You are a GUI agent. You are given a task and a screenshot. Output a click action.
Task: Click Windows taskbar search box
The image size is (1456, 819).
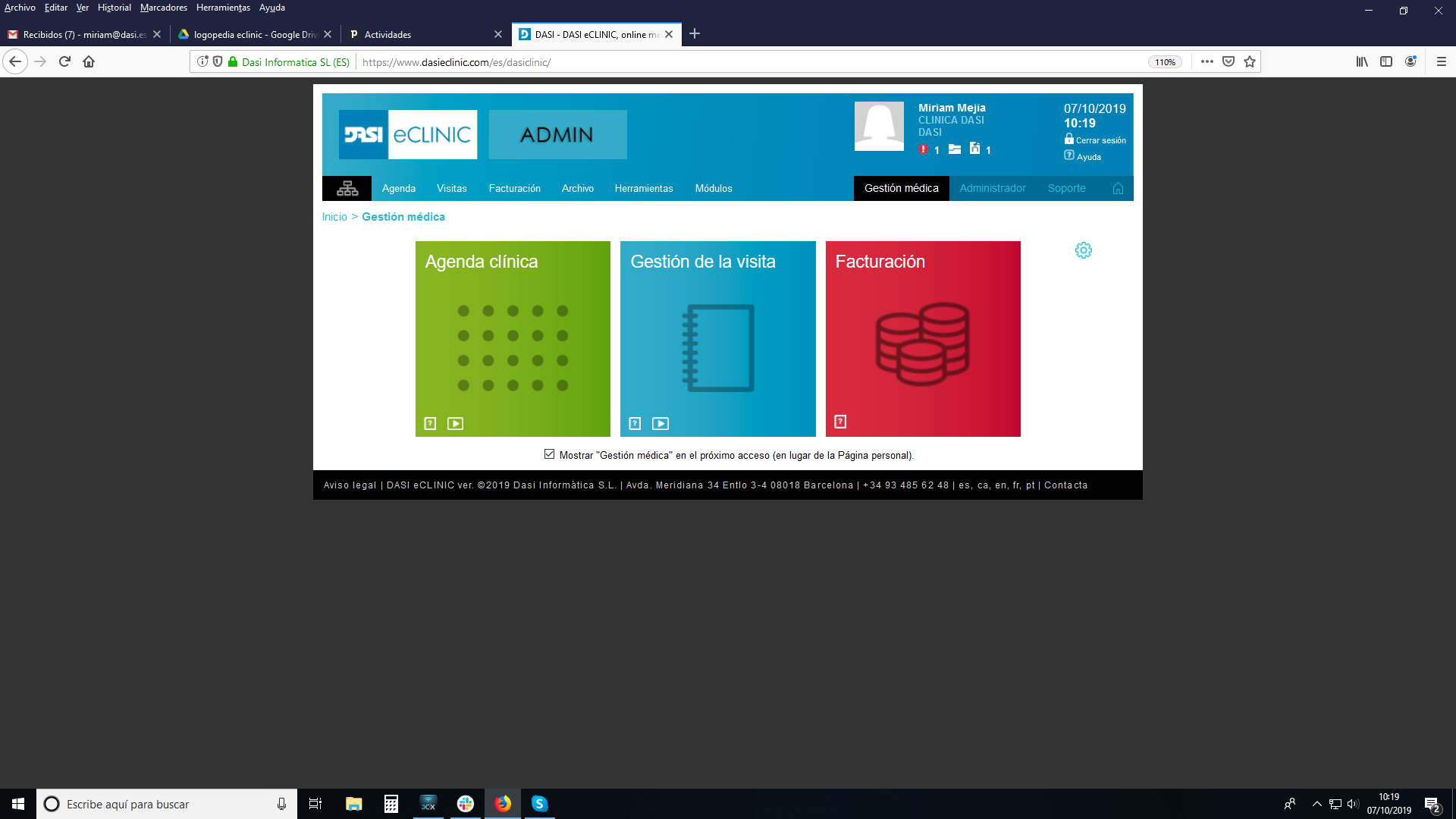(167, 804)
